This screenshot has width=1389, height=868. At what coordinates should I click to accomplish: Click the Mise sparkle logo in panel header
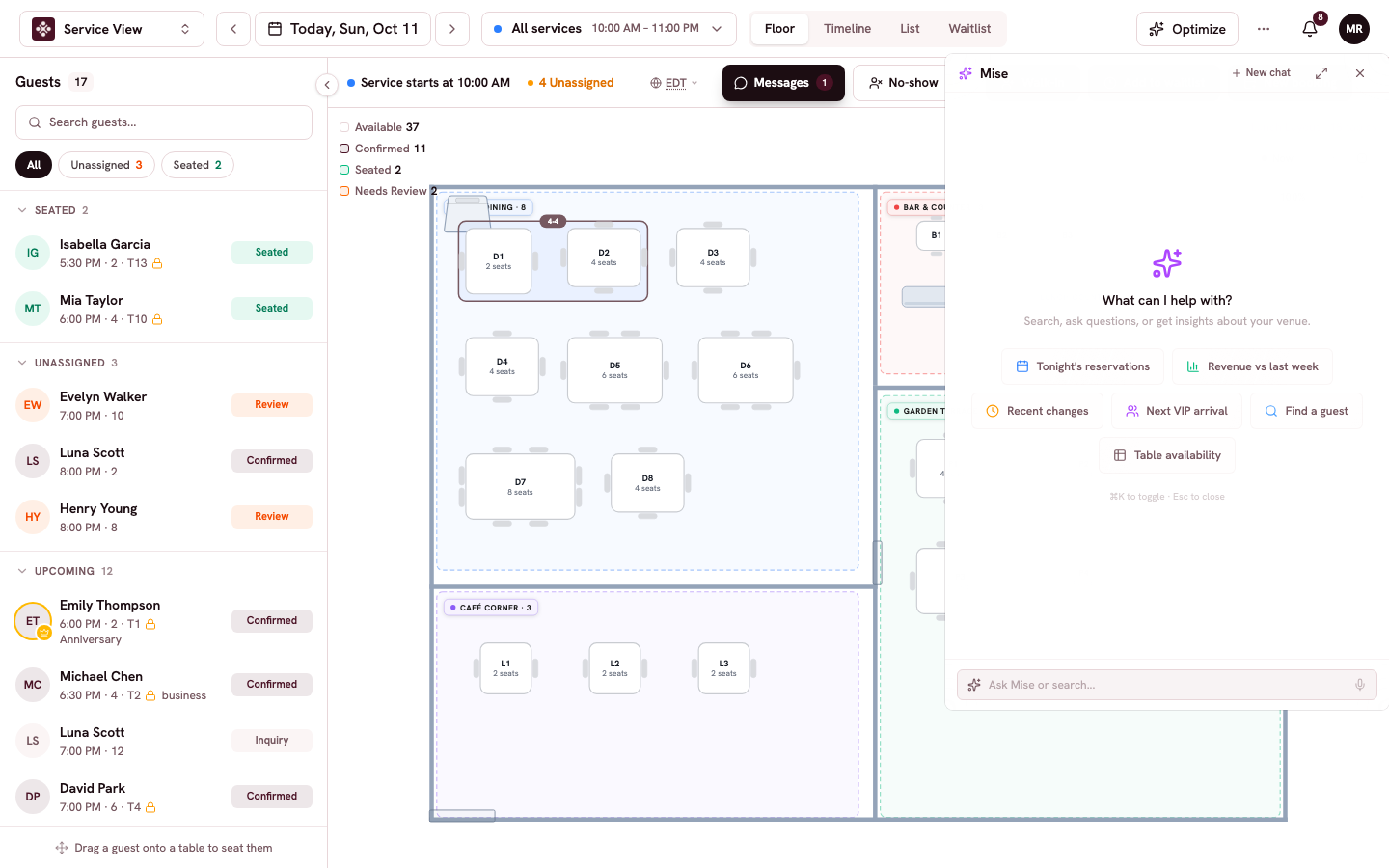[x=966, y=73]
